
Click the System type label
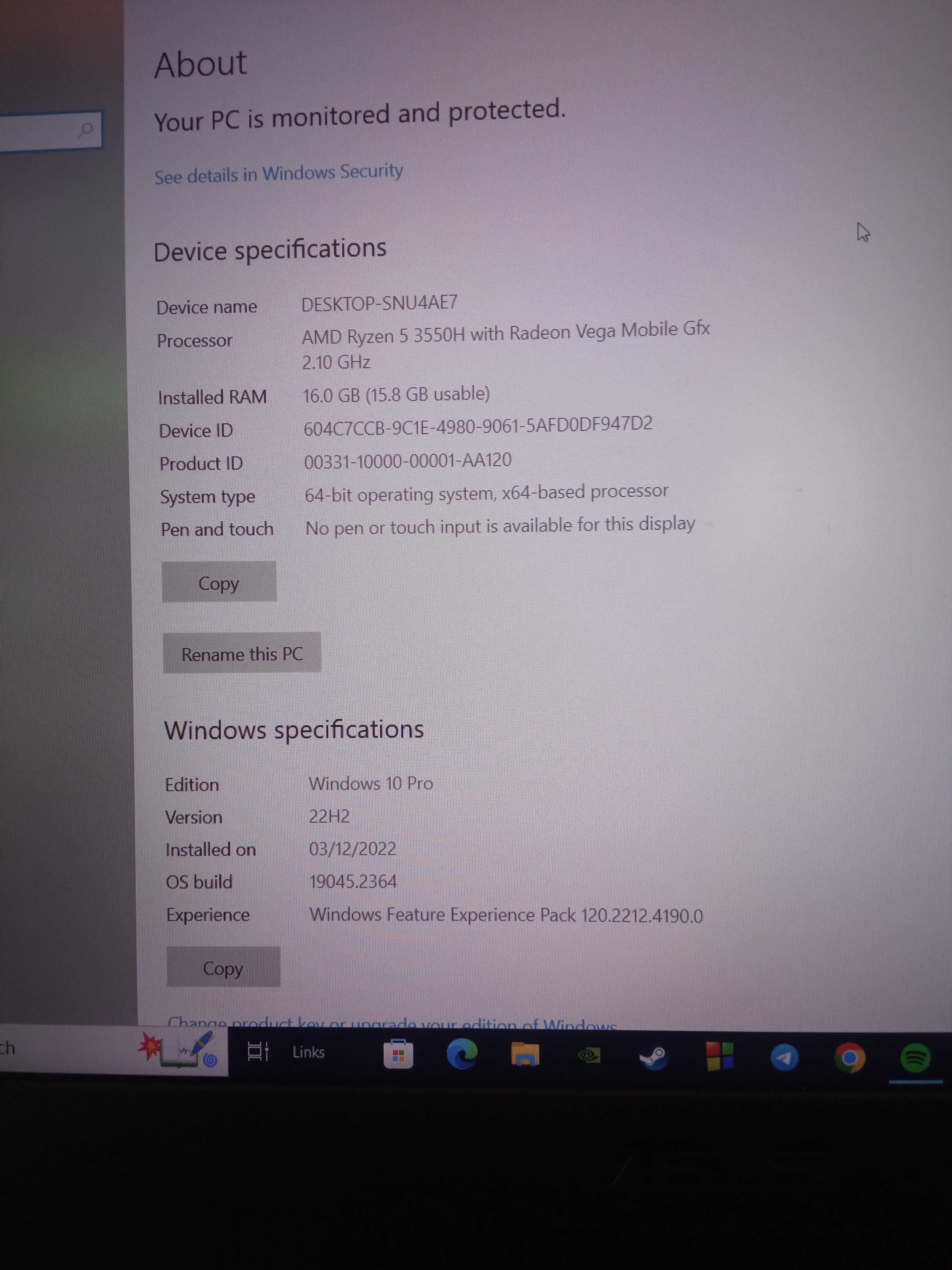click(x=208, y=497)
